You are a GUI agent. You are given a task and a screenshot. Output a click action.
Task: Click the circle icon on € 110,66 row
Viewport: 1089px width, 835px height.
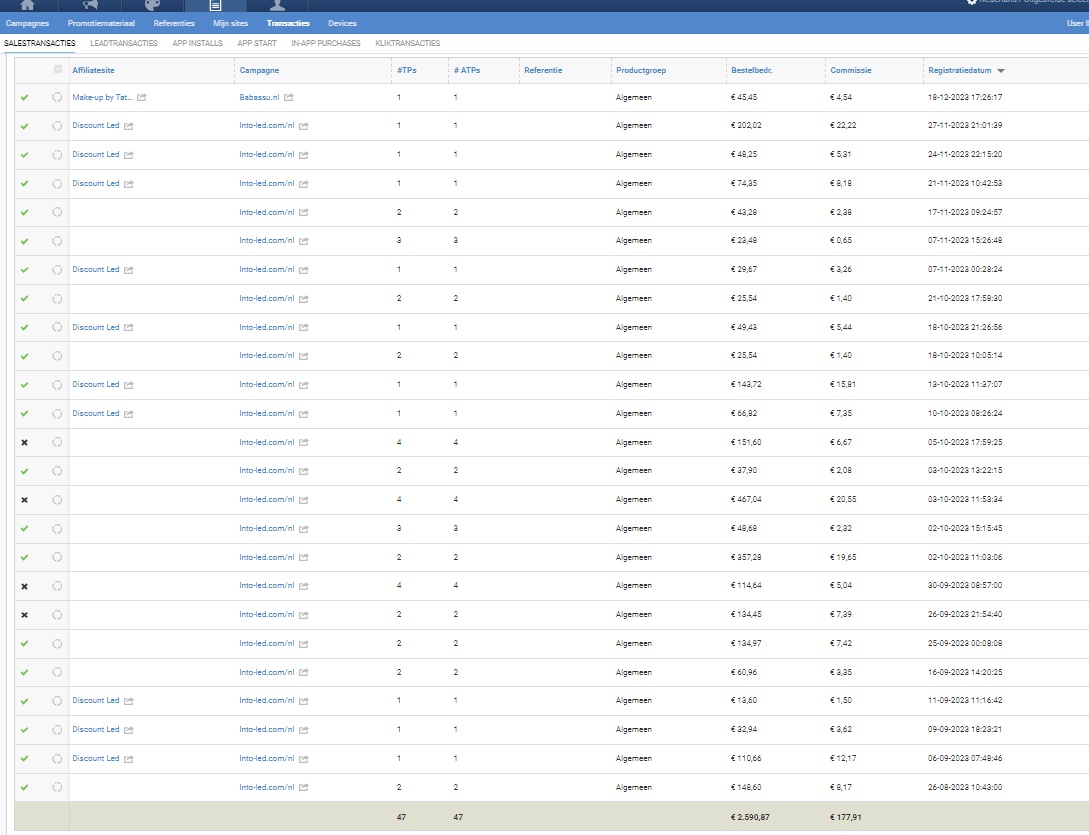(57, 759)
